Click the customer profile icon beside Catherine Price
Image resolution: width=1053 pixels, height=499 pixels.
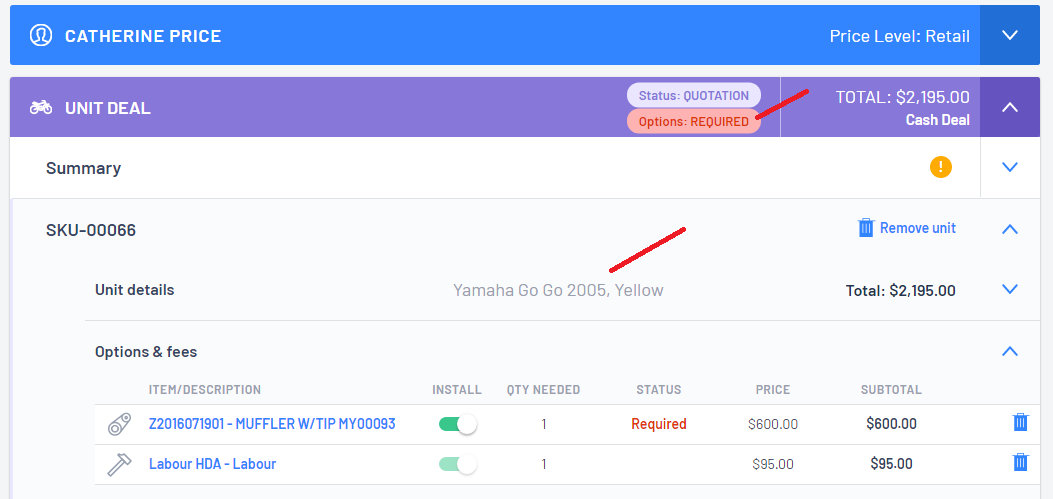41,36
